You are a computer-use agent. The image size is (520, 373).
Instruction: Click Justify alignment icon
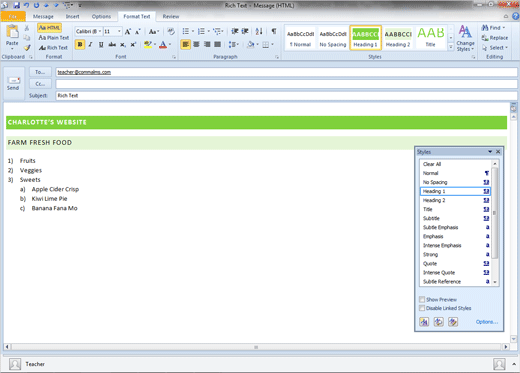[218, 44]
